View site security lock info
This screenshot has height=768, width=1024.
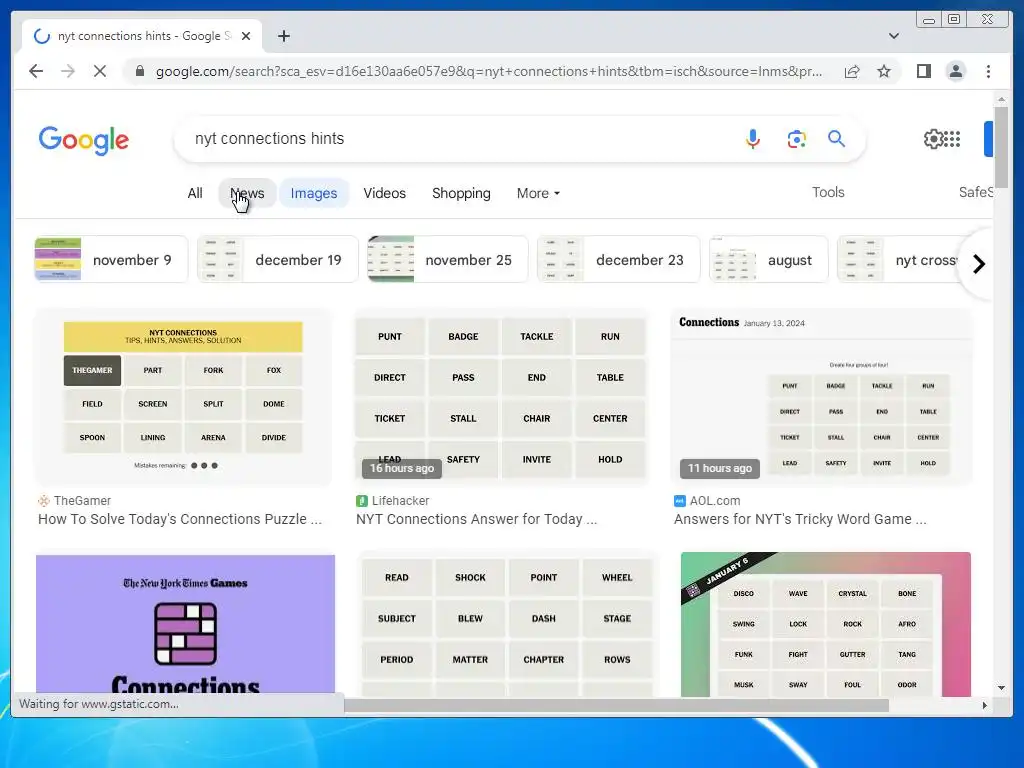click(139, 71)
